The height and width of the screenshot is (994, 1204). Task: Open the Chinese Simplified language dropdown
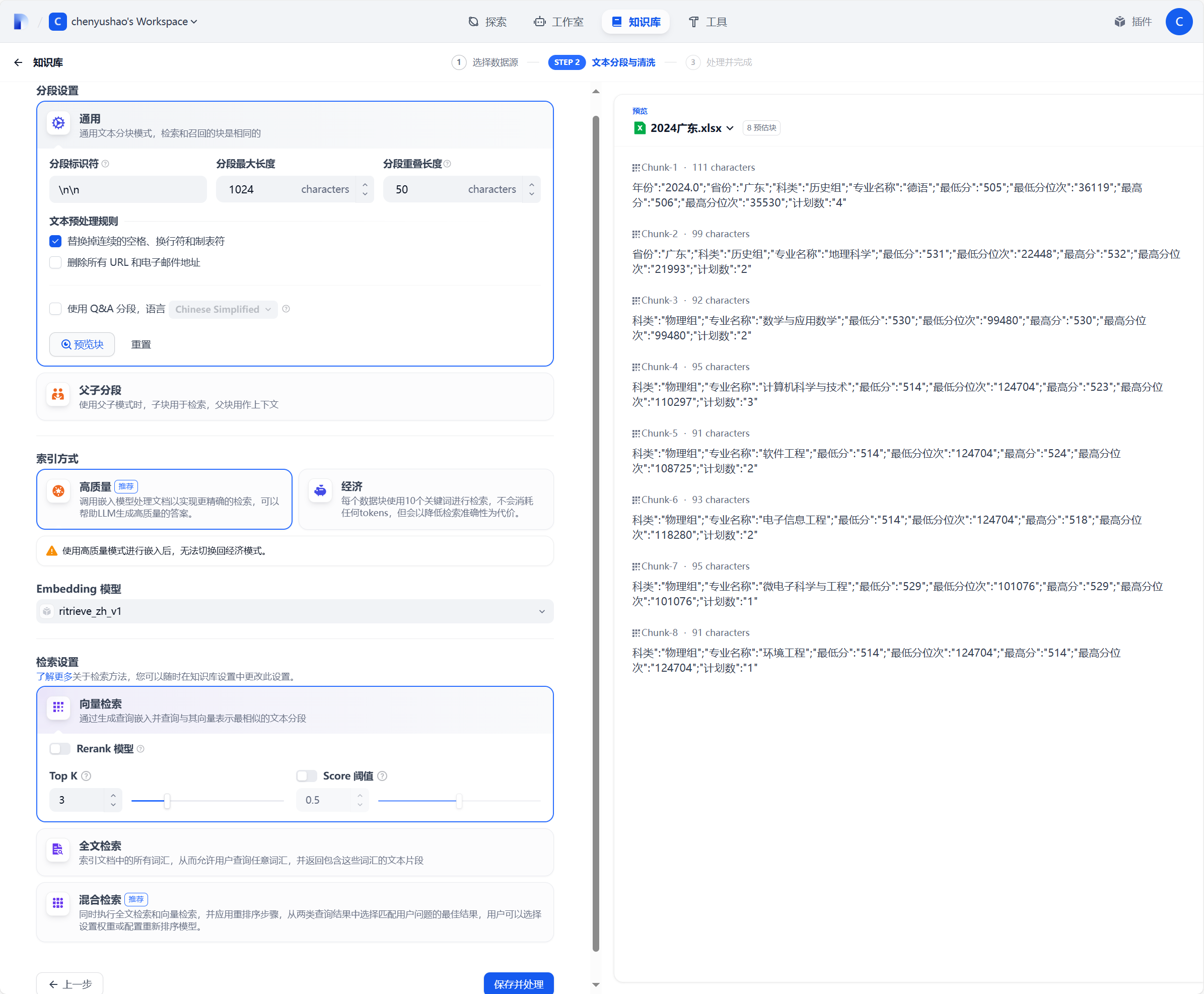[x=223, y=309]
